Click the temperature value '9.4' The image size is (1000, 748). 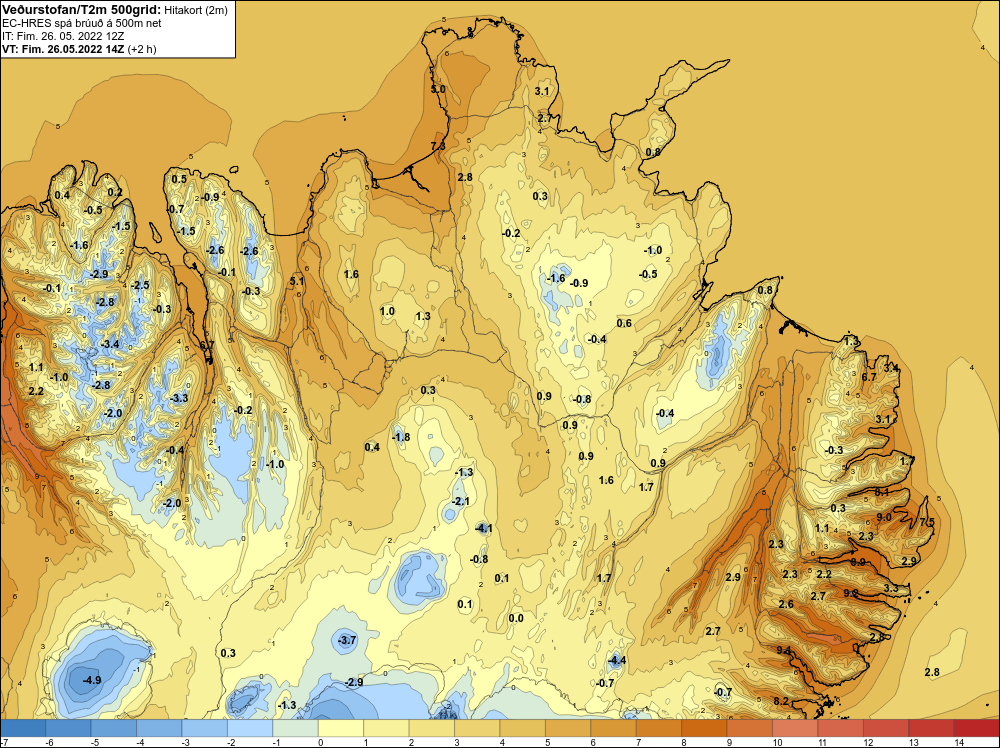tap(784, 650)
